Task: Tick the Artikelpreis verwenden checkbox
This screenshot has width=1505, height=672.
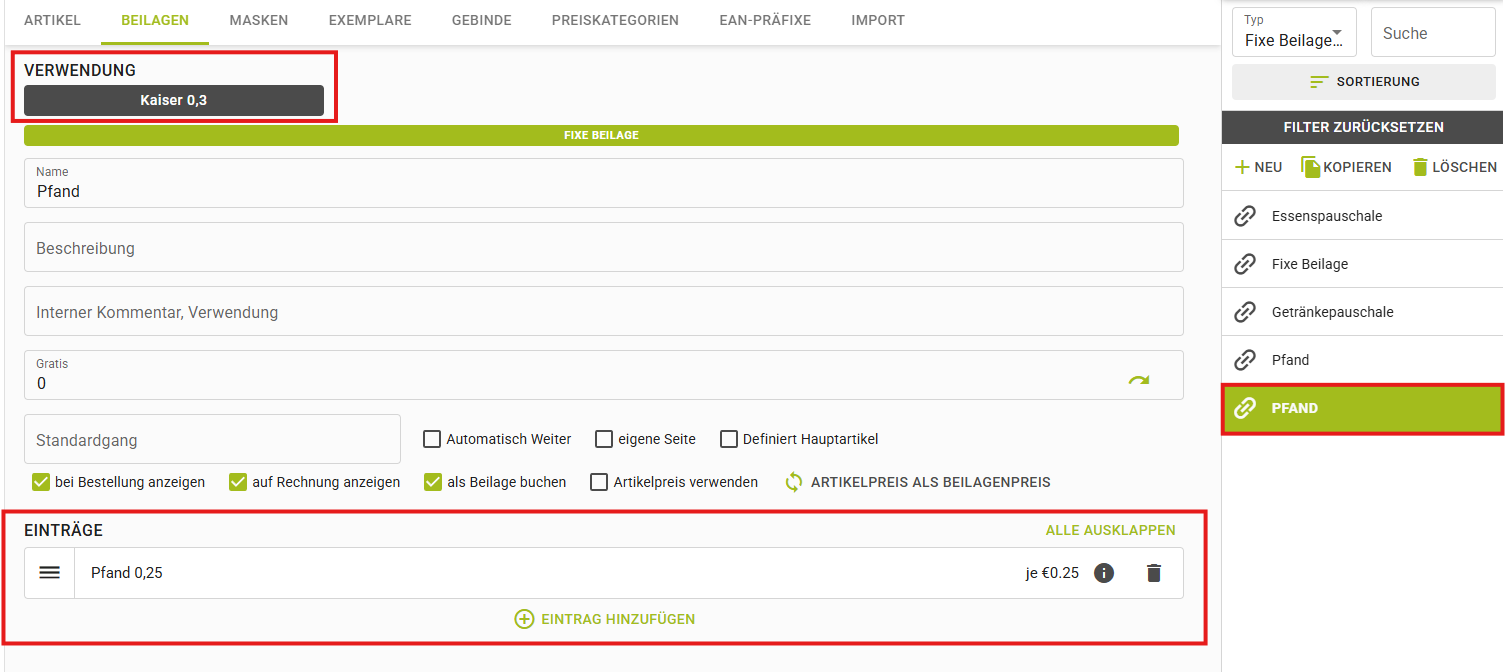Action: pyautogui.click(x=599, y=482)
